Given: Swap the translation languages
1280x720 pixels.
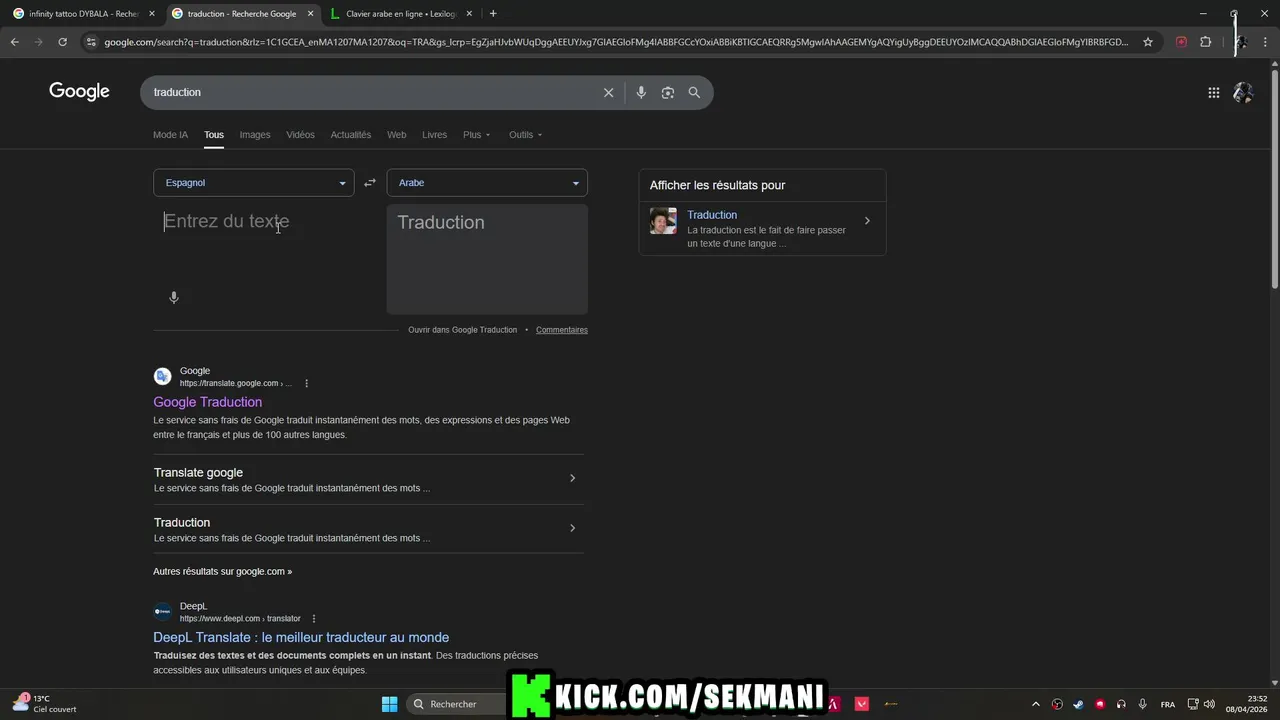Looking at the screenshot, I should [x=370, y=183].
